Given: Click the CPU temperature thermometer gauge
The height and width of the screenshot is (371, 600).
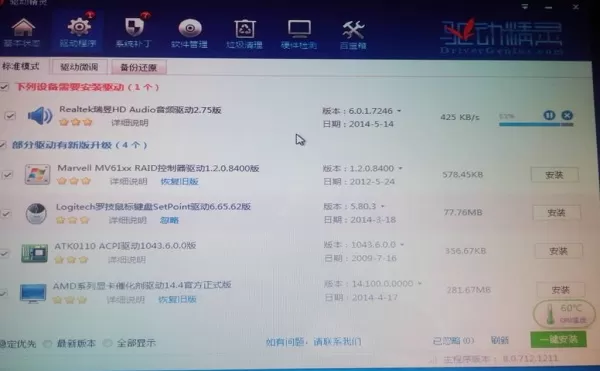Looking at the screenshot, I should [x=564, y=314].
